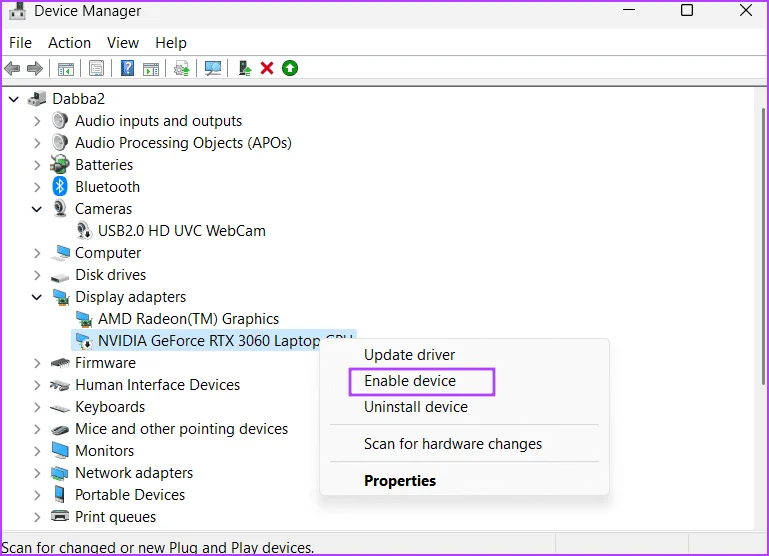The height and width of the screenshot is (556, 769).
Task: Open the Properties sheet toolbar icon
Action: pyautogui.click(x=97, y=69)
